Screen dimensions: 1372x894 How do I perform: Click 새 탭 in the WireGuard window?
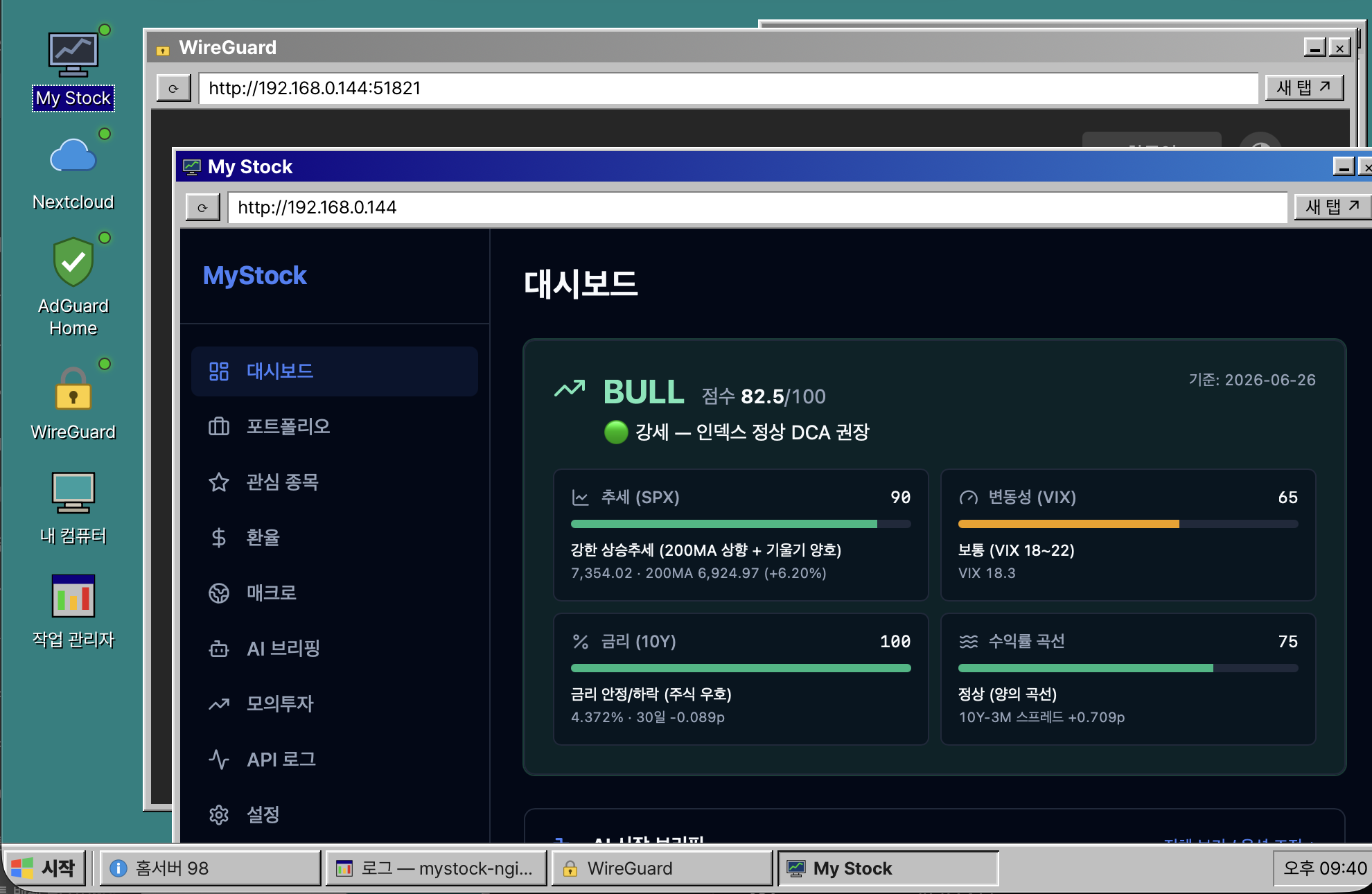tap(1304, 88)
